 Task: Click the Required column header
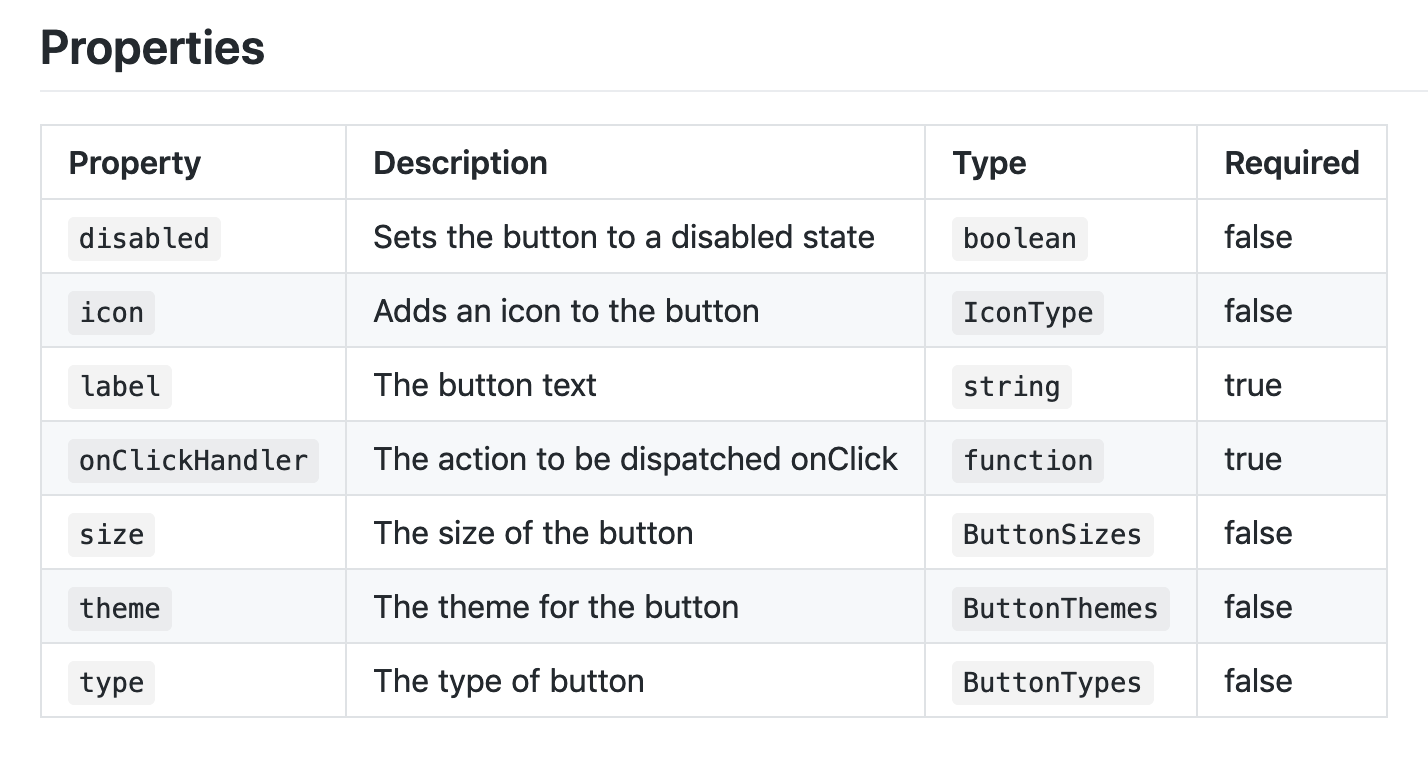coord(1291,163)
